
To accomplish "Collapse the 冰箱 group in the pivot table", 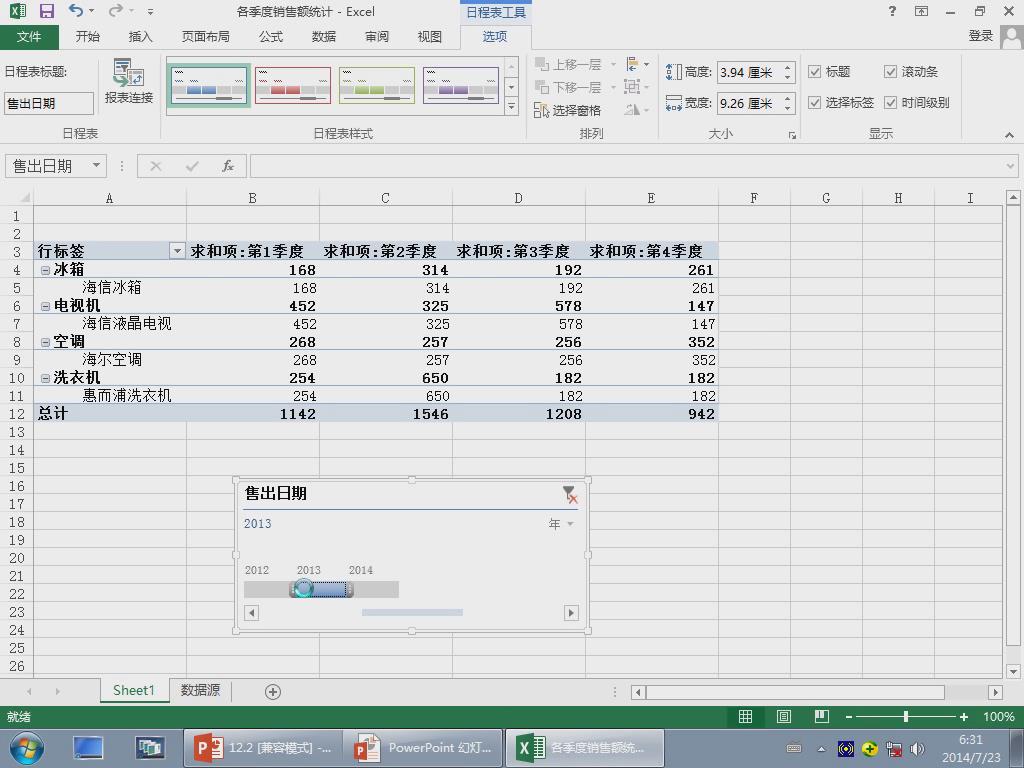I will click(x=45, y=270).
